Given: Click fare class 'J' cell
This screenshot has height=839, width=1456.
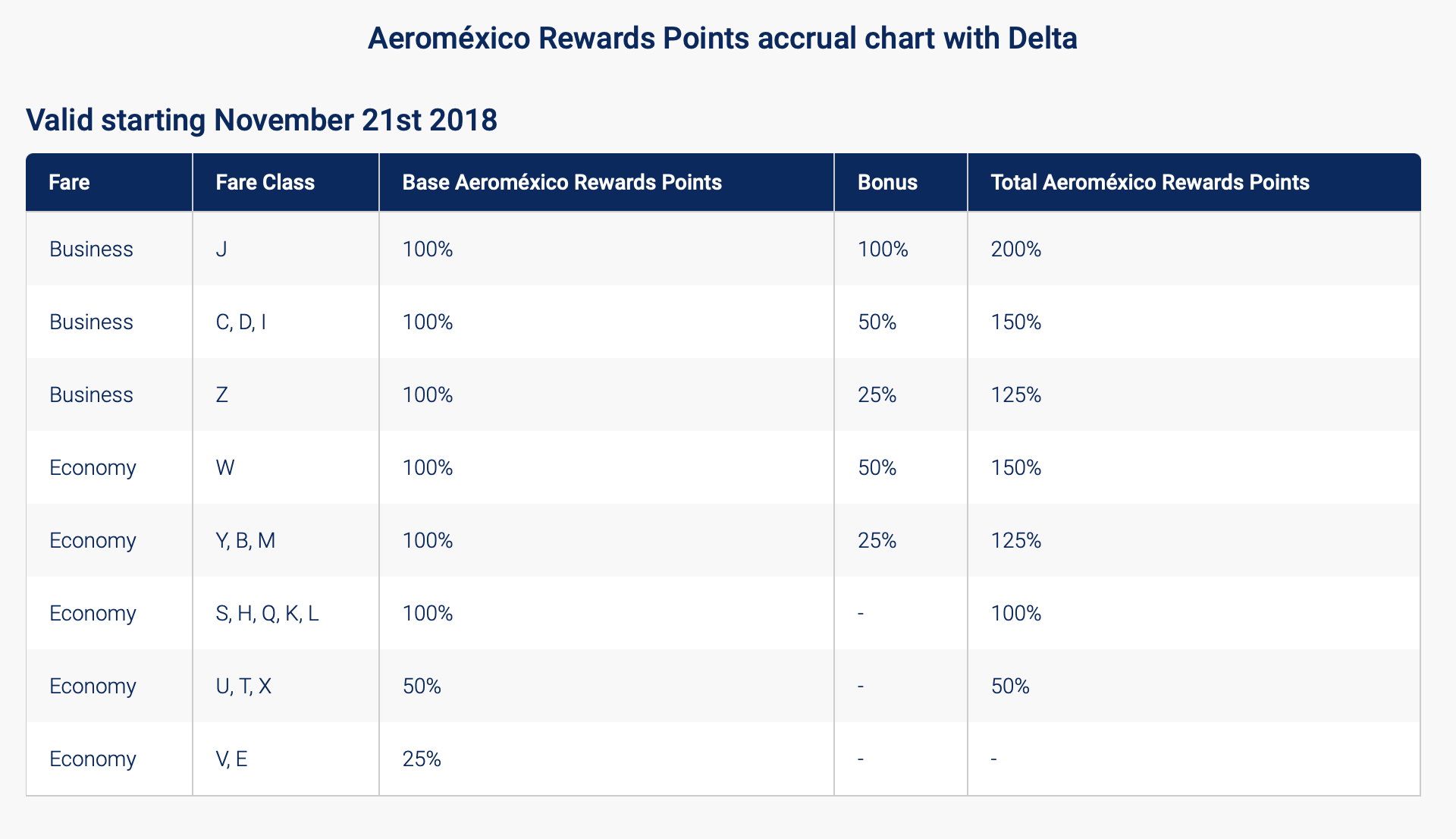Looking at the screenshot, I should pos(221,249).
